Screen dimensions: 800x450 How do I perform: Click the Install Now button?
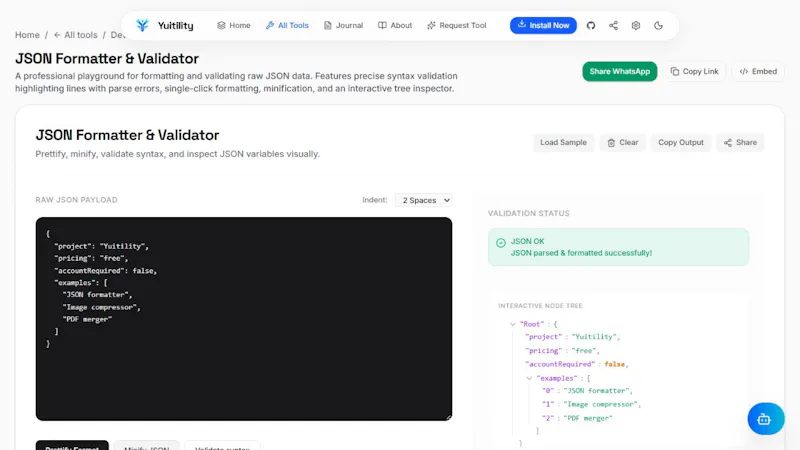[x=543, y=25]
